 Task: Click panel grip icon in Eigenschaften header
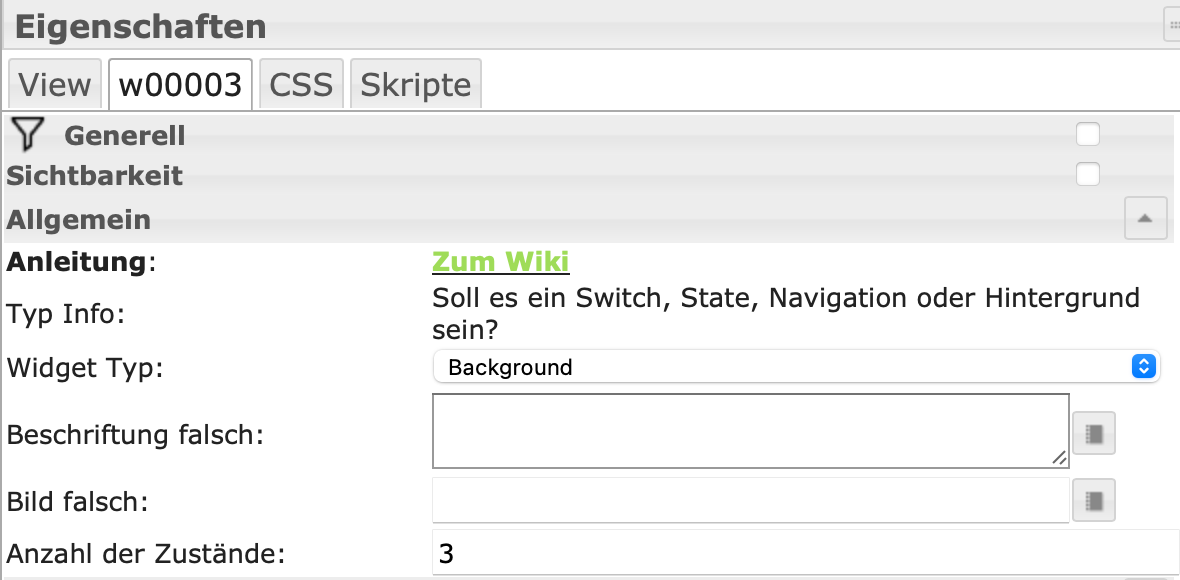(1172, 25)
